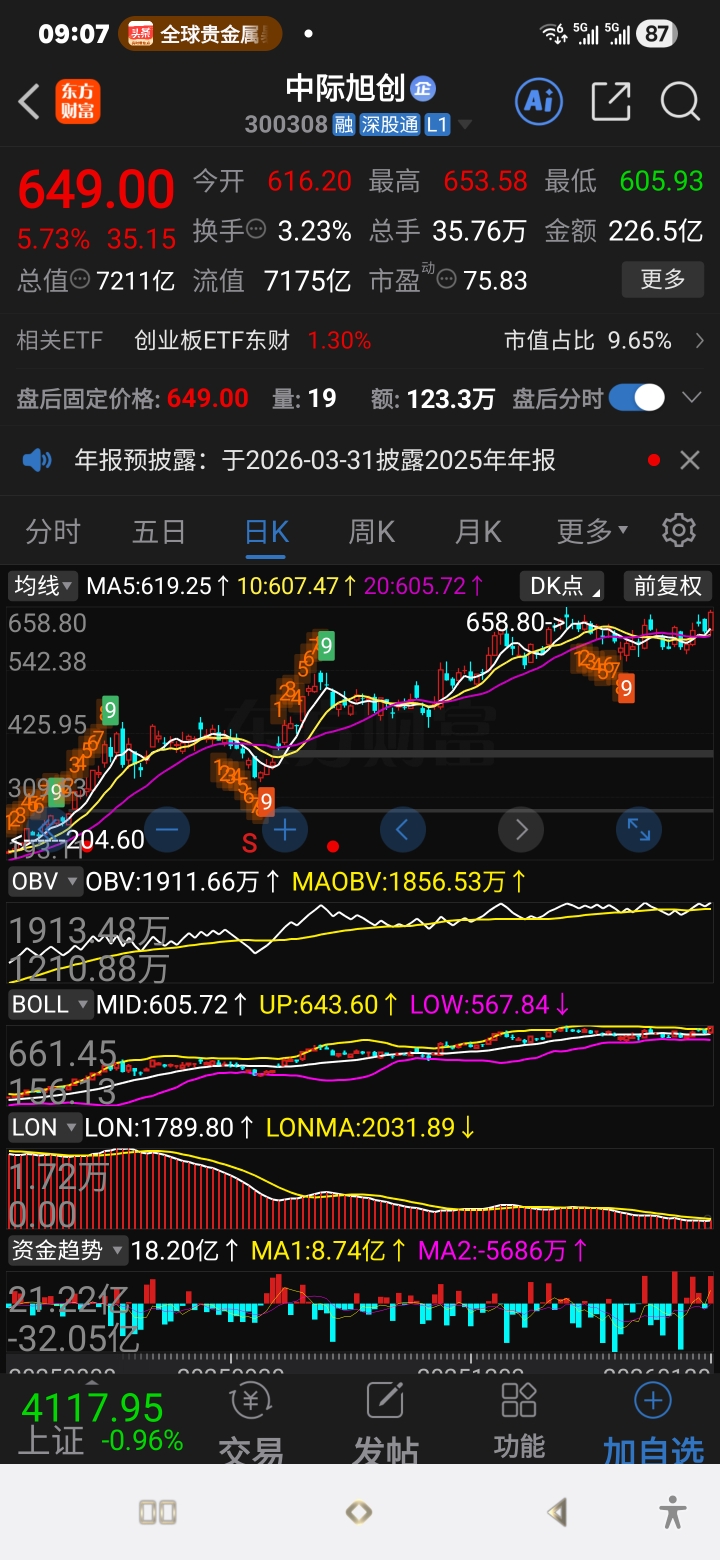Open search with the magnifier icon
This screenshot has height=1560, width=720.
pyautogui.click(x=680, y=101)
